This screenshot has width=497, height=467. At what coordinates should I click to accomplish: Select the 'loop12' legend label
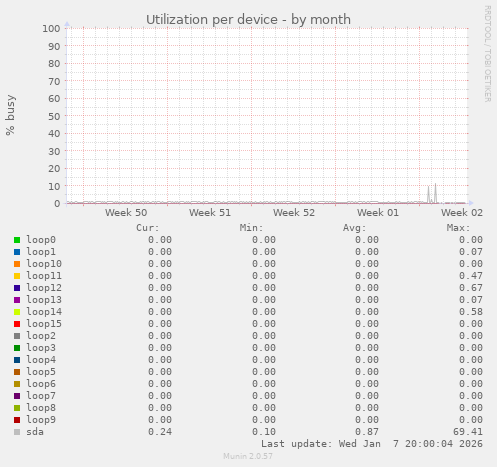click(44, 288)
